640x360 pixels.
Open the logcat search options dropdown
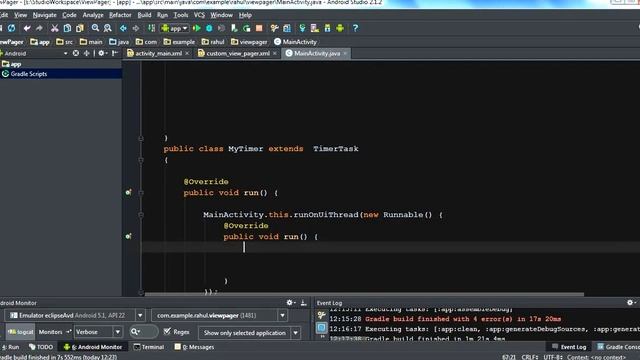136,332
